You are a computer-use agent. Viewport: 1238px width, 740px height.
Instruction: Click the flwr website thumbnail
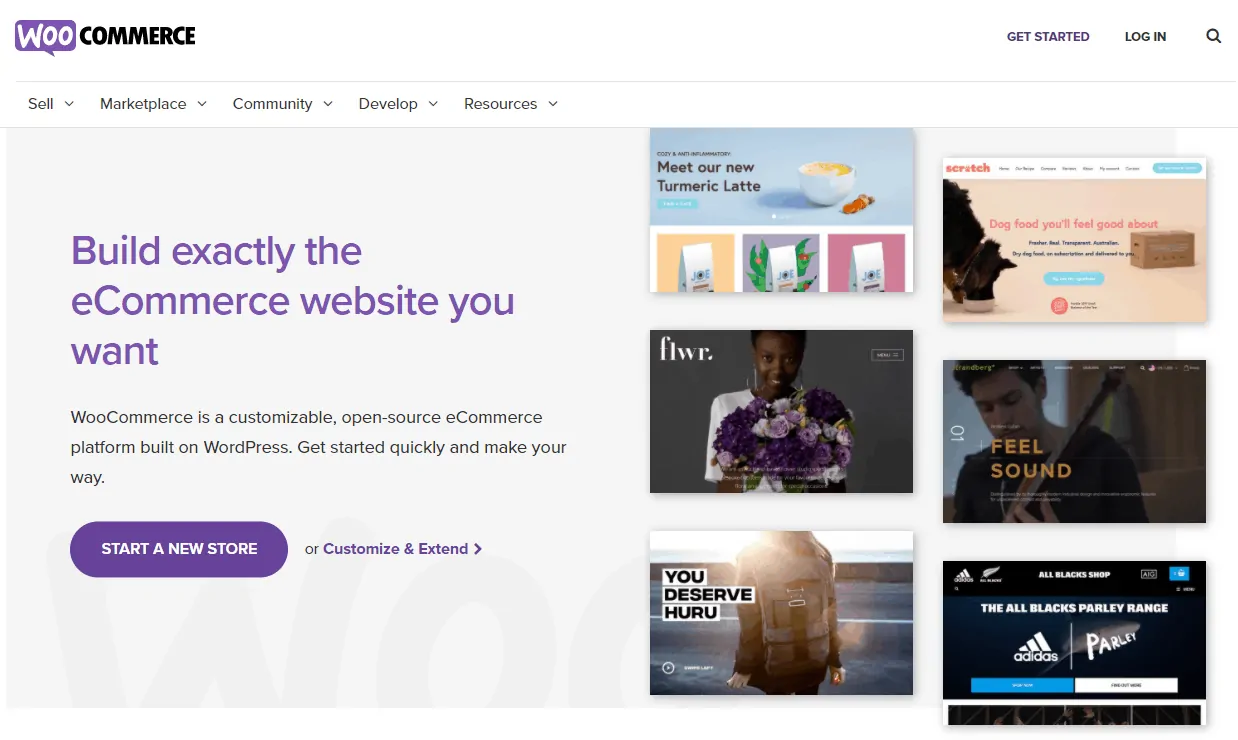[781, 411]
